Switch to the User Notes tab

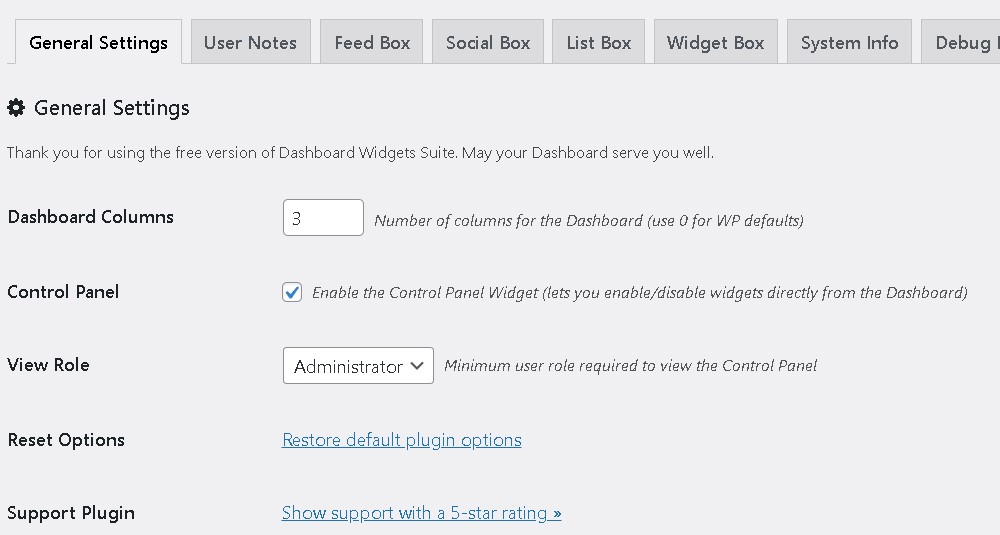[250, 43]
